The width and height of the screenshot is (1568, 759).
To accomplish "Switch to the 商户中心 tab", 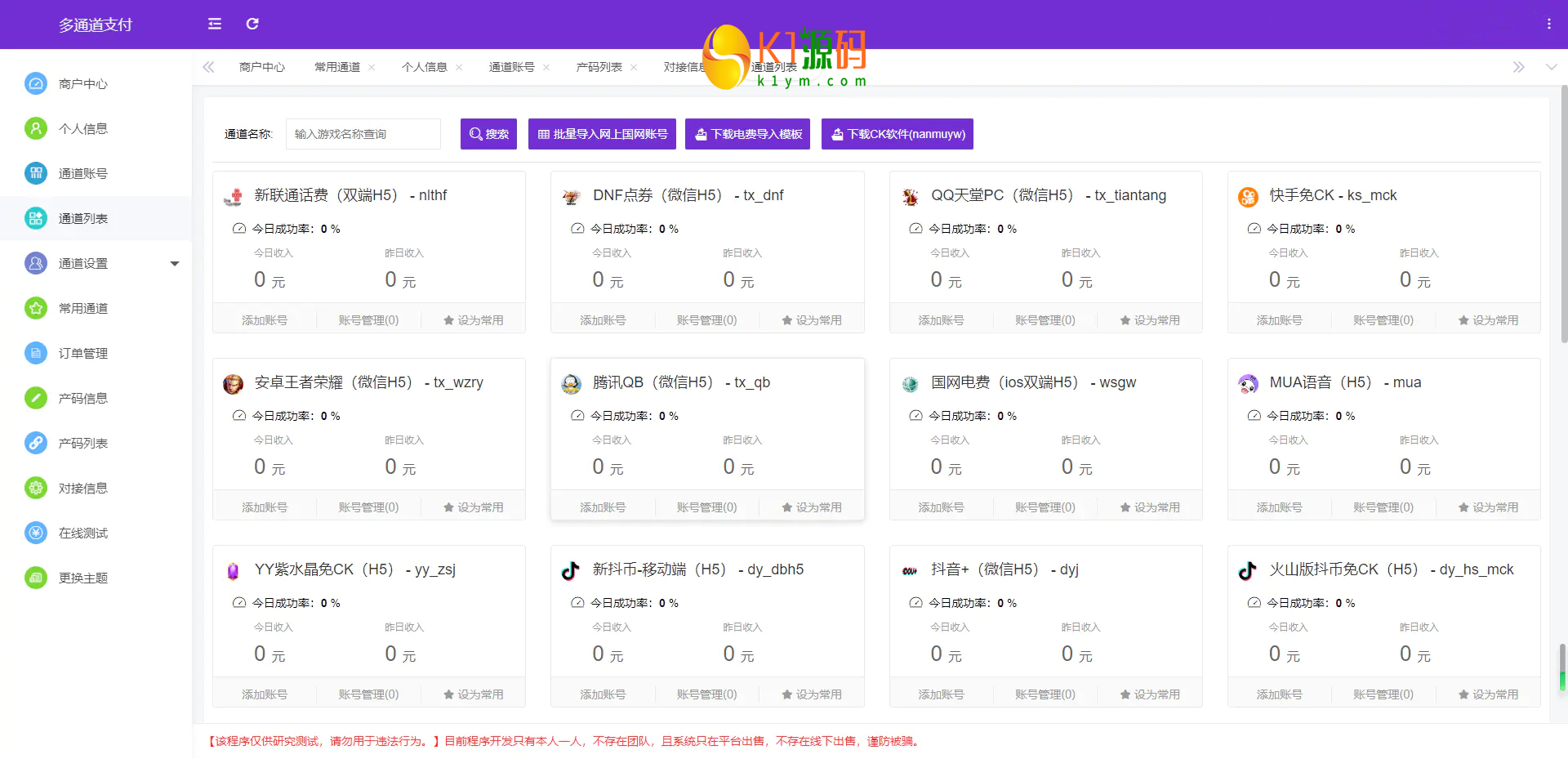I will [262, 67].
